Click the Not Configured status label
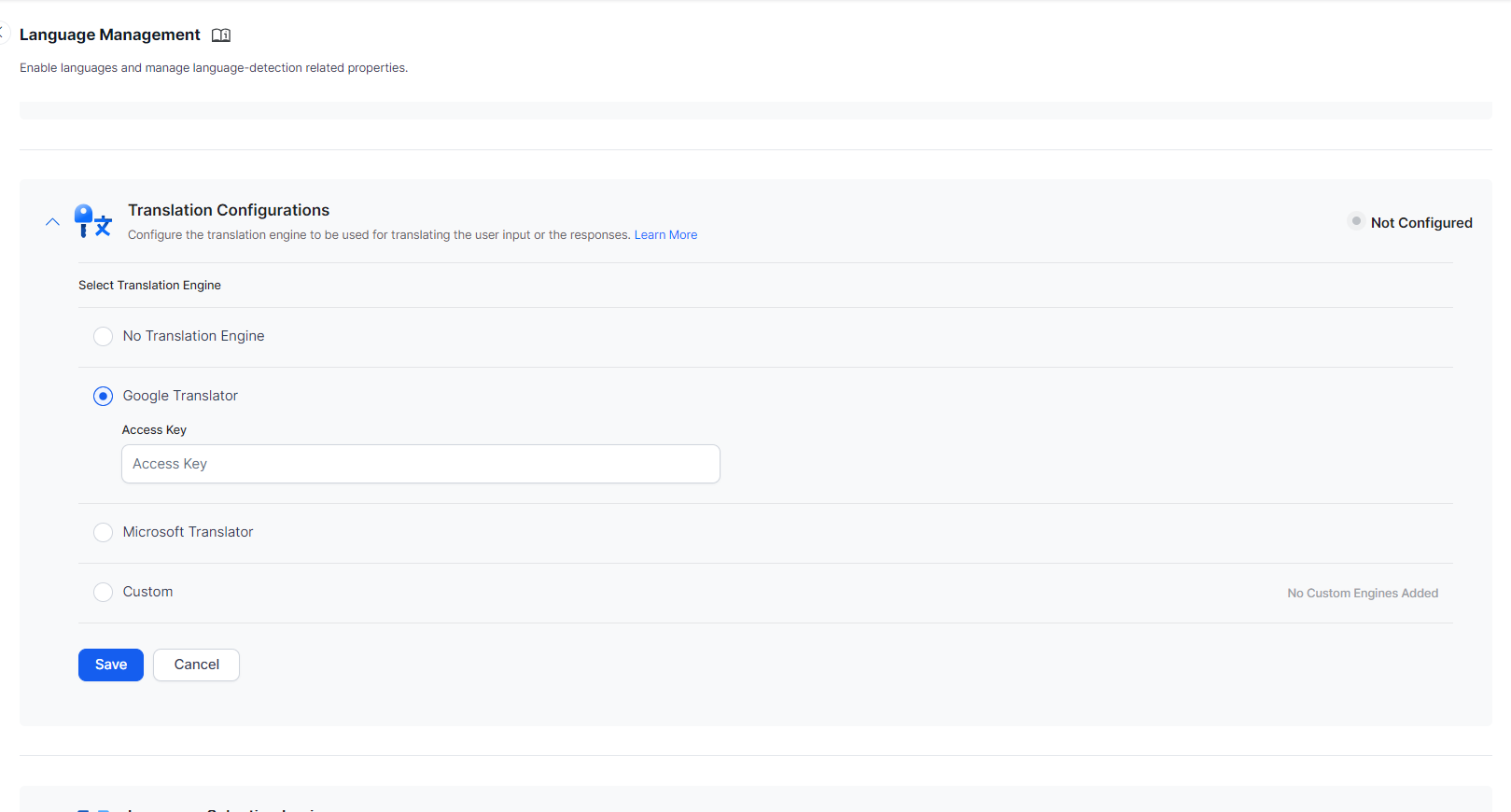This screenshot has width=1511, height=812. [x=1420, y=223]
